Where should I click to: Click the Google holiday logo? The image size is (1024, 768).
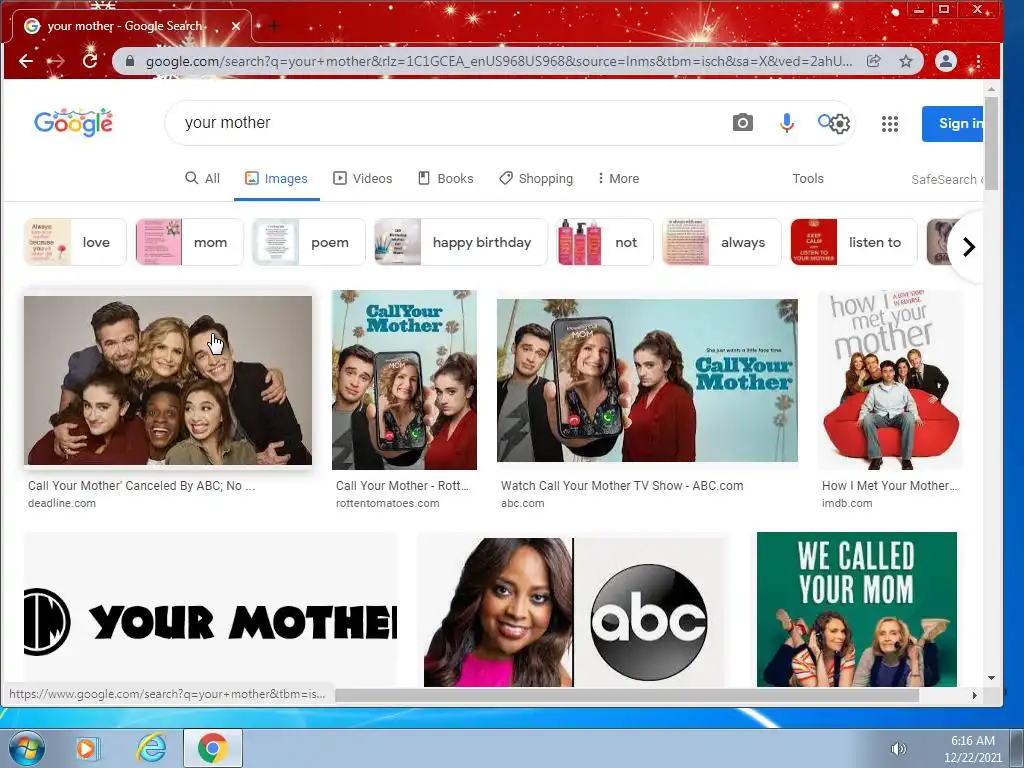[x=73, y=122]
